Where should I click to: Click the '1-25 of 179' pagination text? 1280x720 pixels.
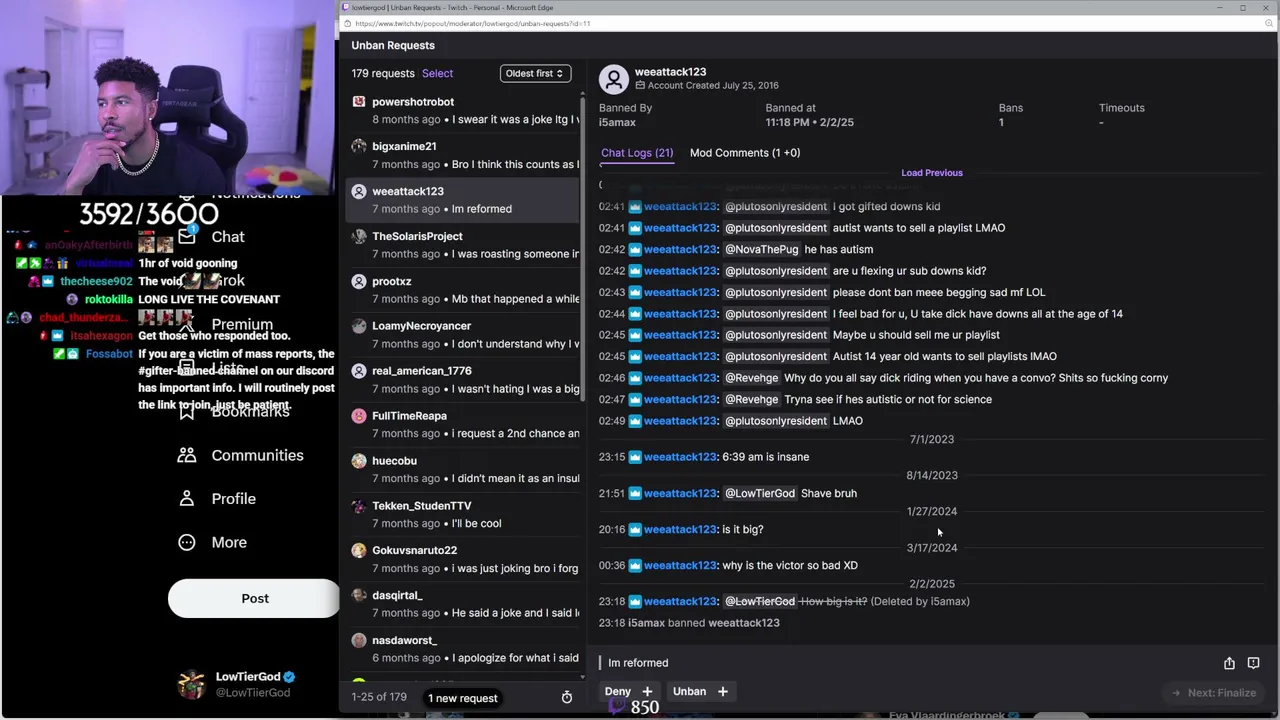point(379,697)
